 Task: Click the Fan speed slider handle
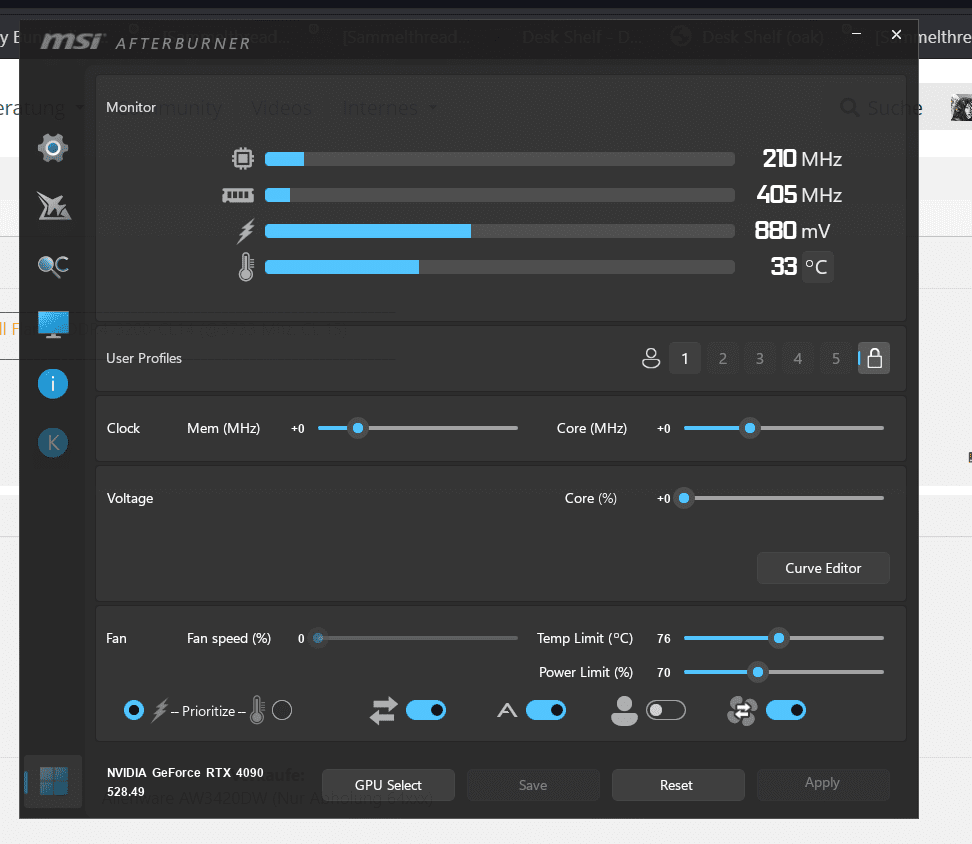(318, 638)
